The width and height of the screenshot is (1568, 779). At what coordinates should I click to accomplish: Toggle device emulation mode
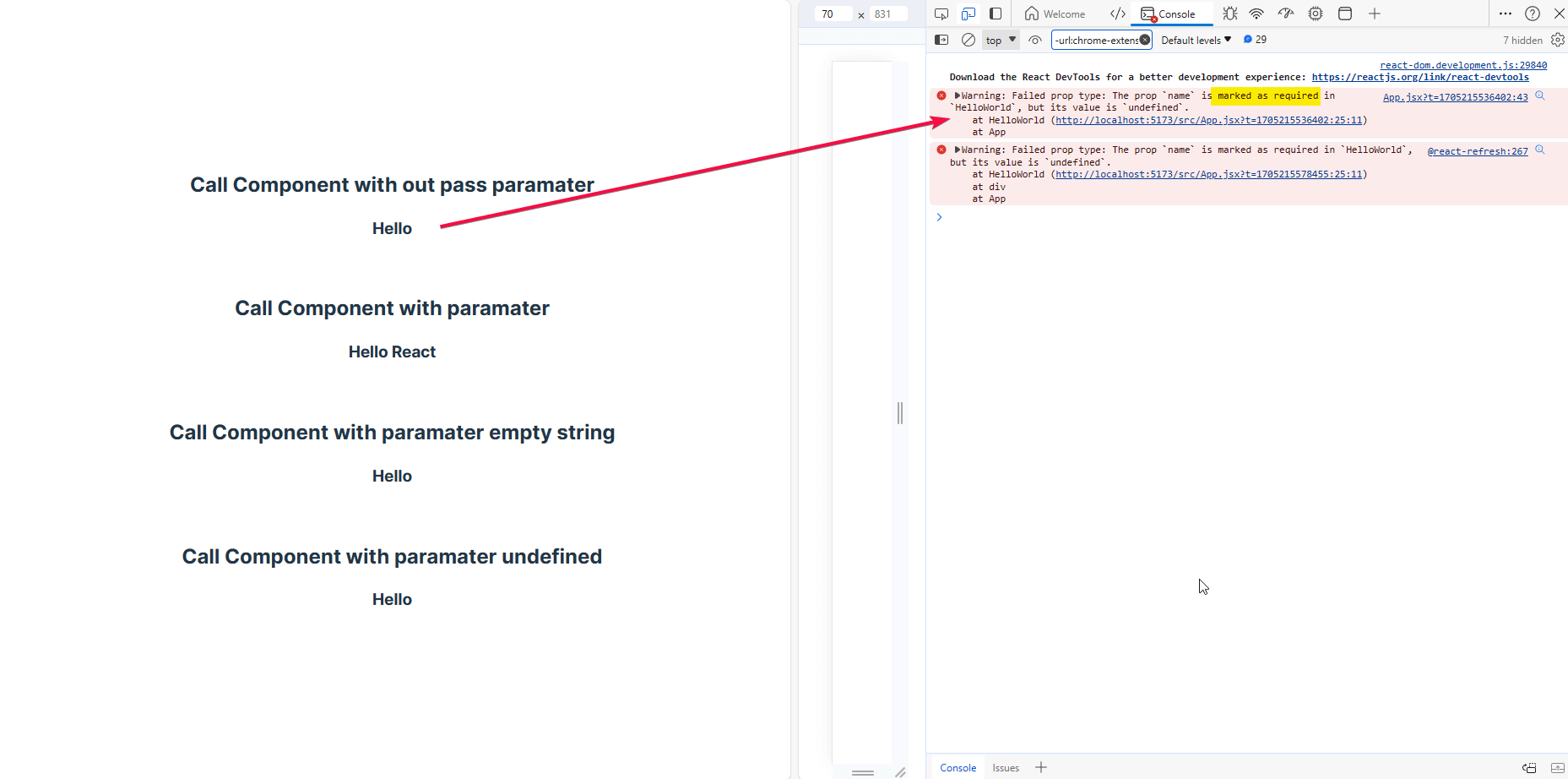(968, 14)
